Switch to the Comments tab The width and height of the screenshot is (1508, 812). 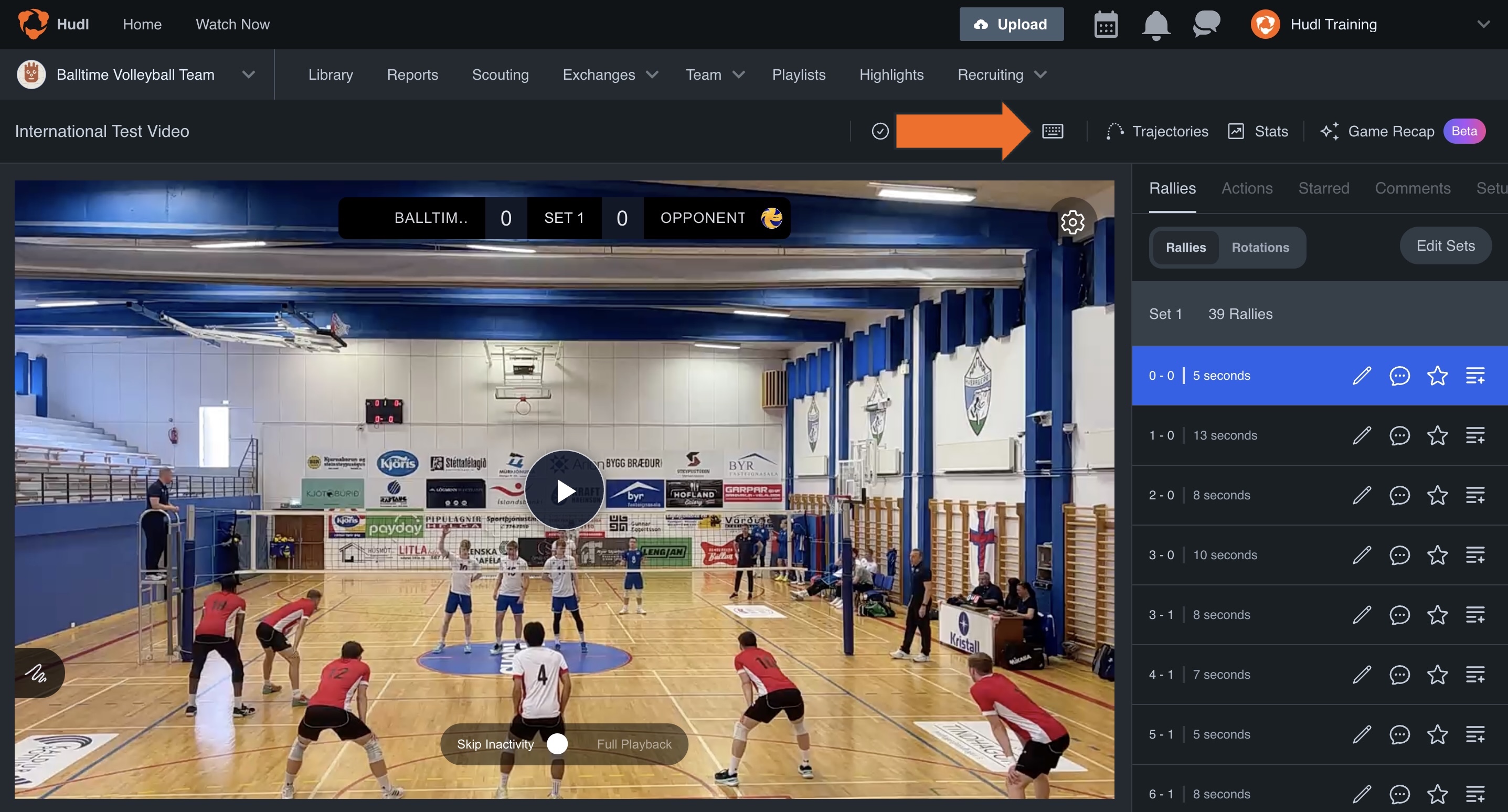pyautogui.click(x=1412, y=188)
